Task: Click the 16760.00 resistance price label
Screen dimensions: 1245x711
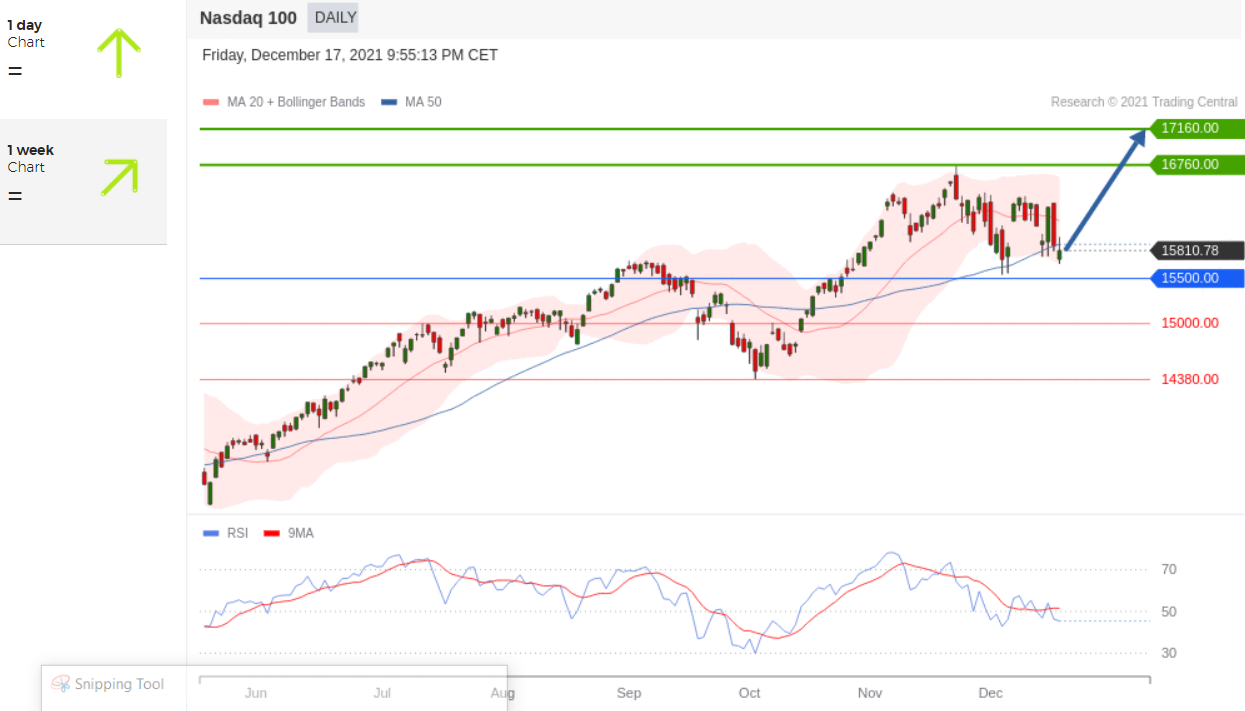Action: coord(1196,164)
